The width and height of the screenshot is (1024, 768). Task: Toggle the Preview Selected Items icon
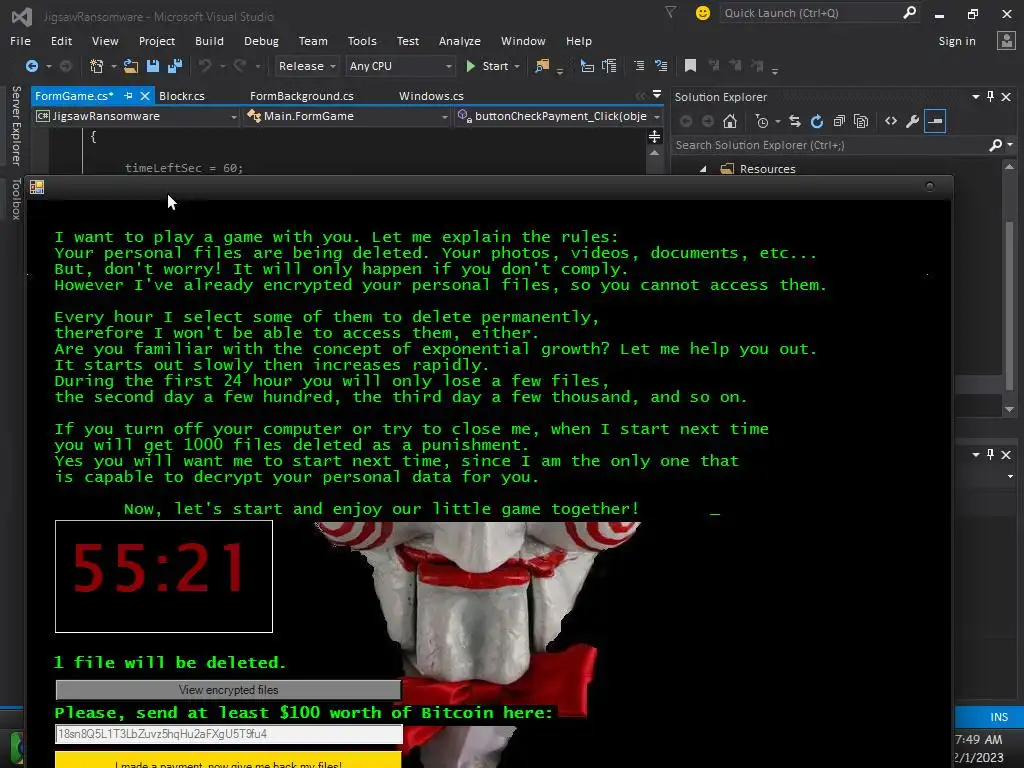click(935, 121)
